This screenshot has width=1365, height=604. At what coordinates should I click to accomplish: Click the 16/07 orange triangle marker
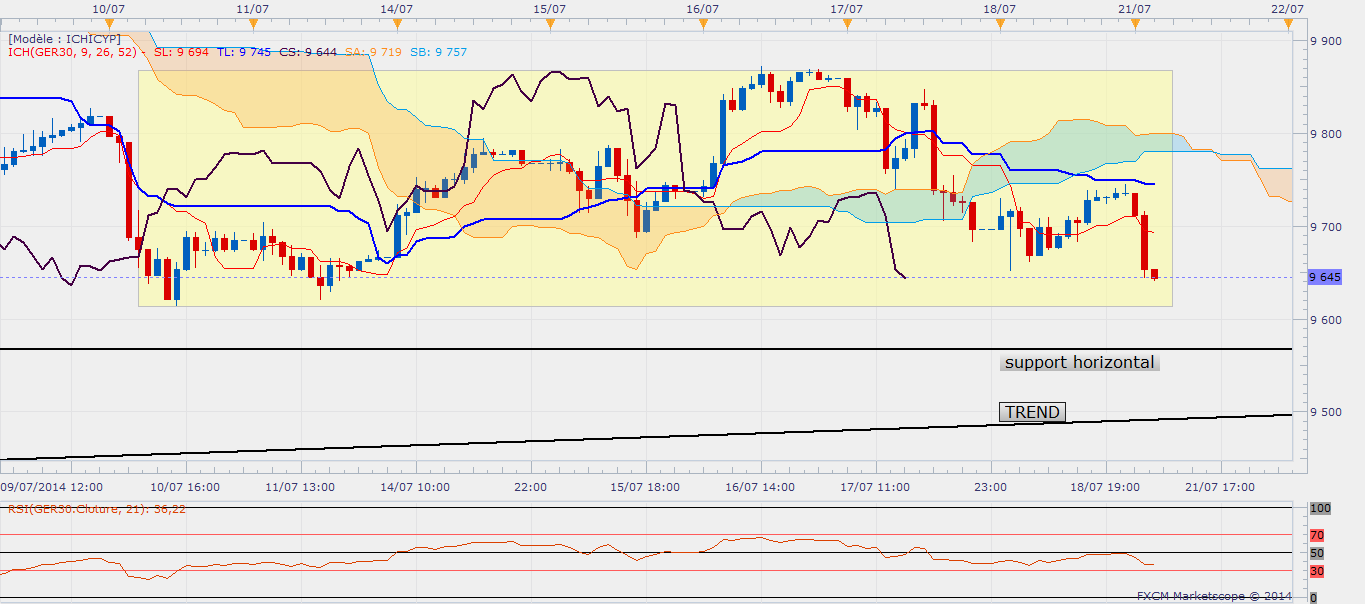tap(703, 22)
